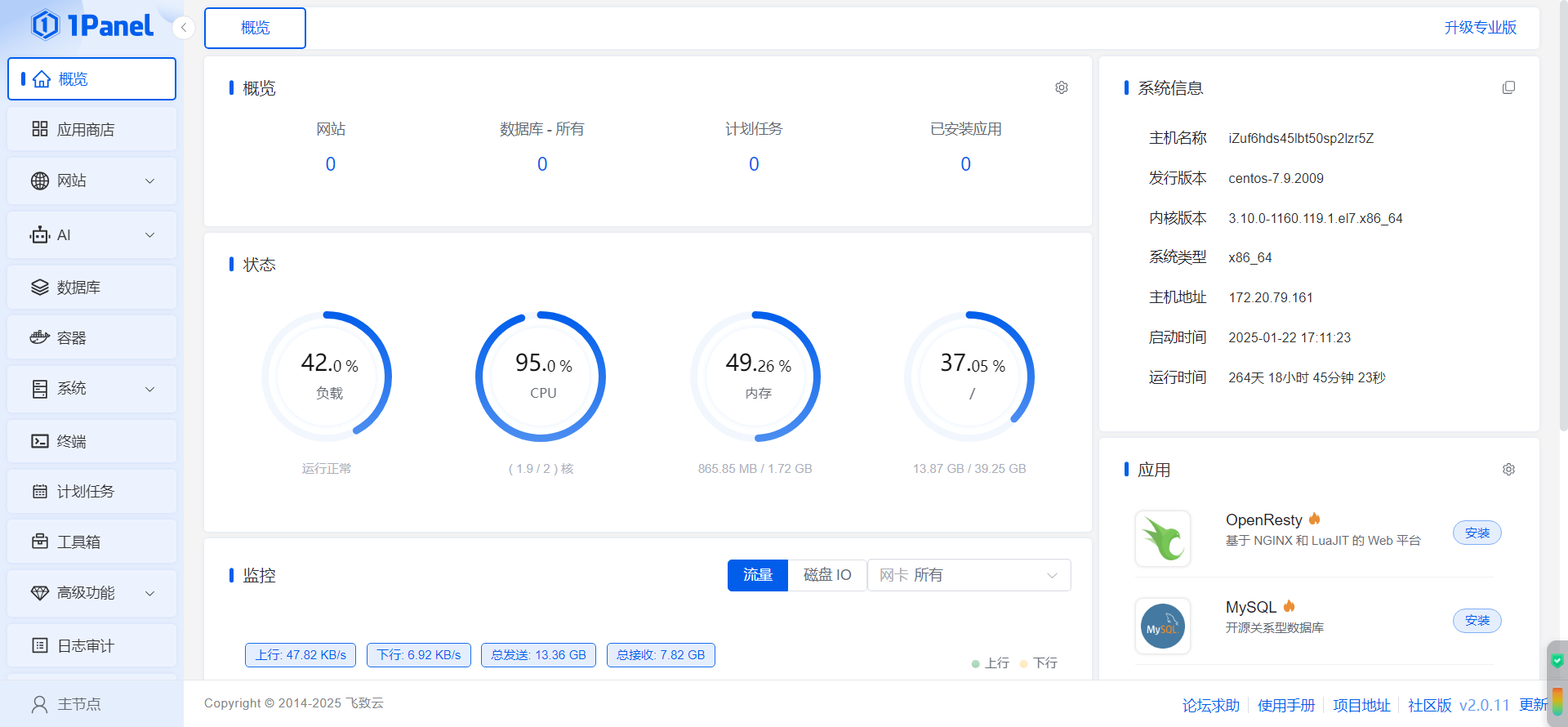1568x727 pixels.
Task: Open the 容器 (Containers) sidebar item
Action: (91, 337)
